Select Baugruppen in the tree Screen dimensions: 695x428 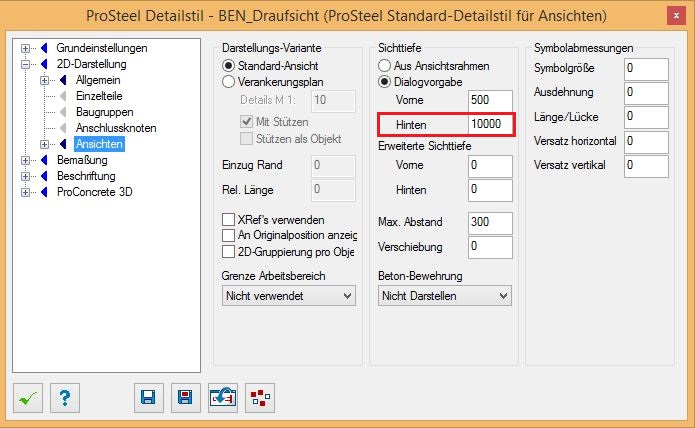(x=105, y=112)
